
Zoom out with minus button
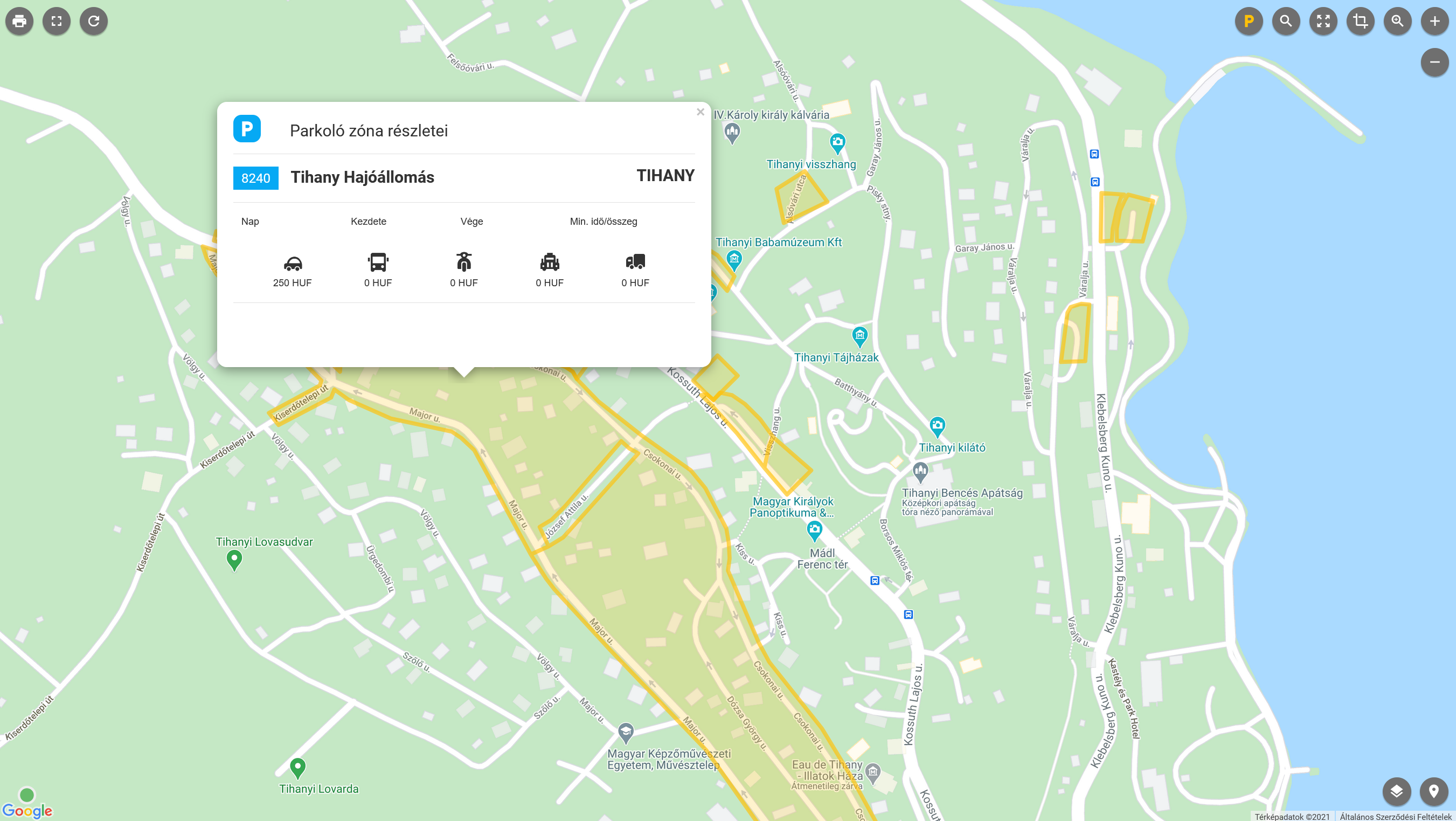point(1434,62)
